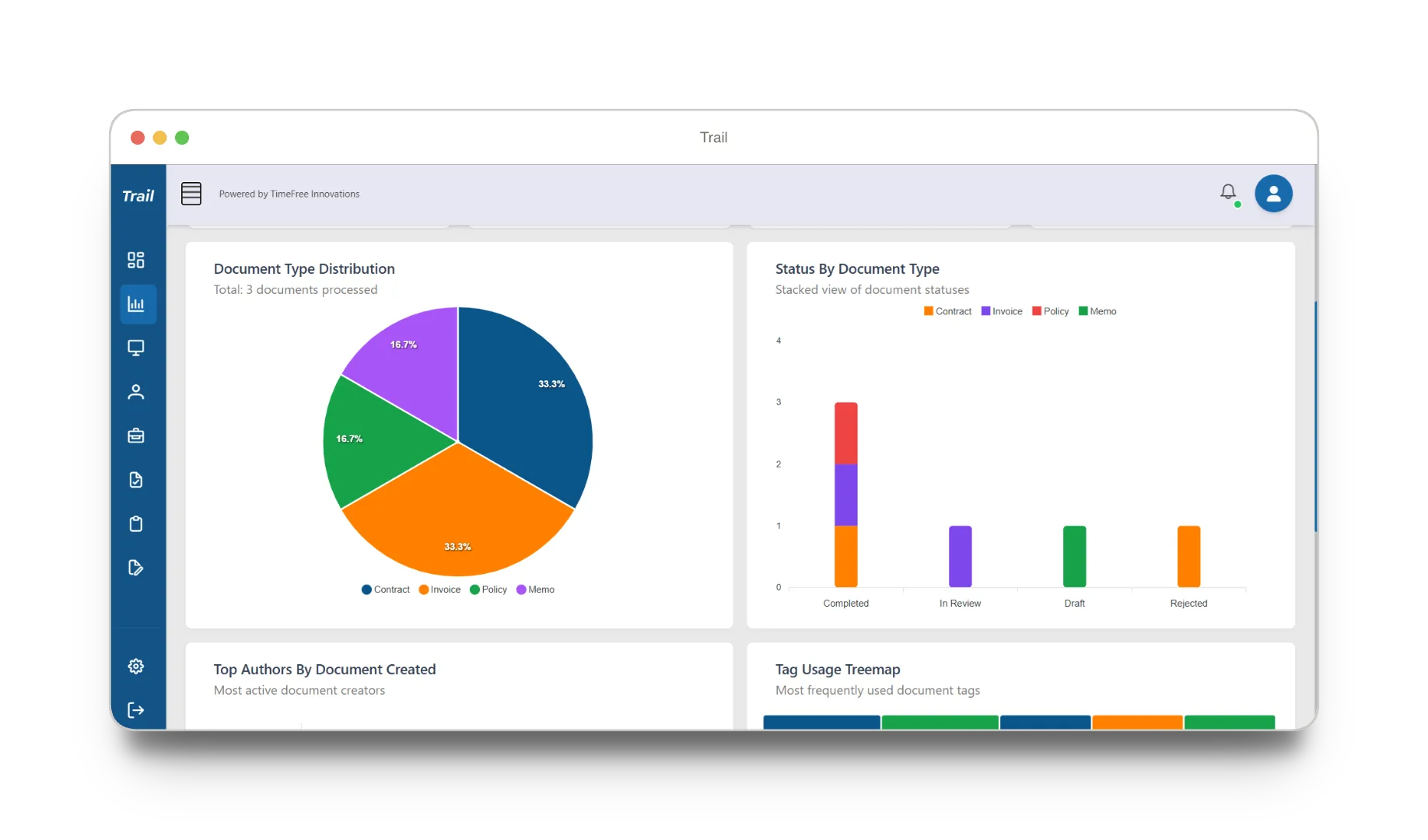Open the user avatar menu
Viewport: 1428px width, 840px height.
click(x=1273, y=194)
